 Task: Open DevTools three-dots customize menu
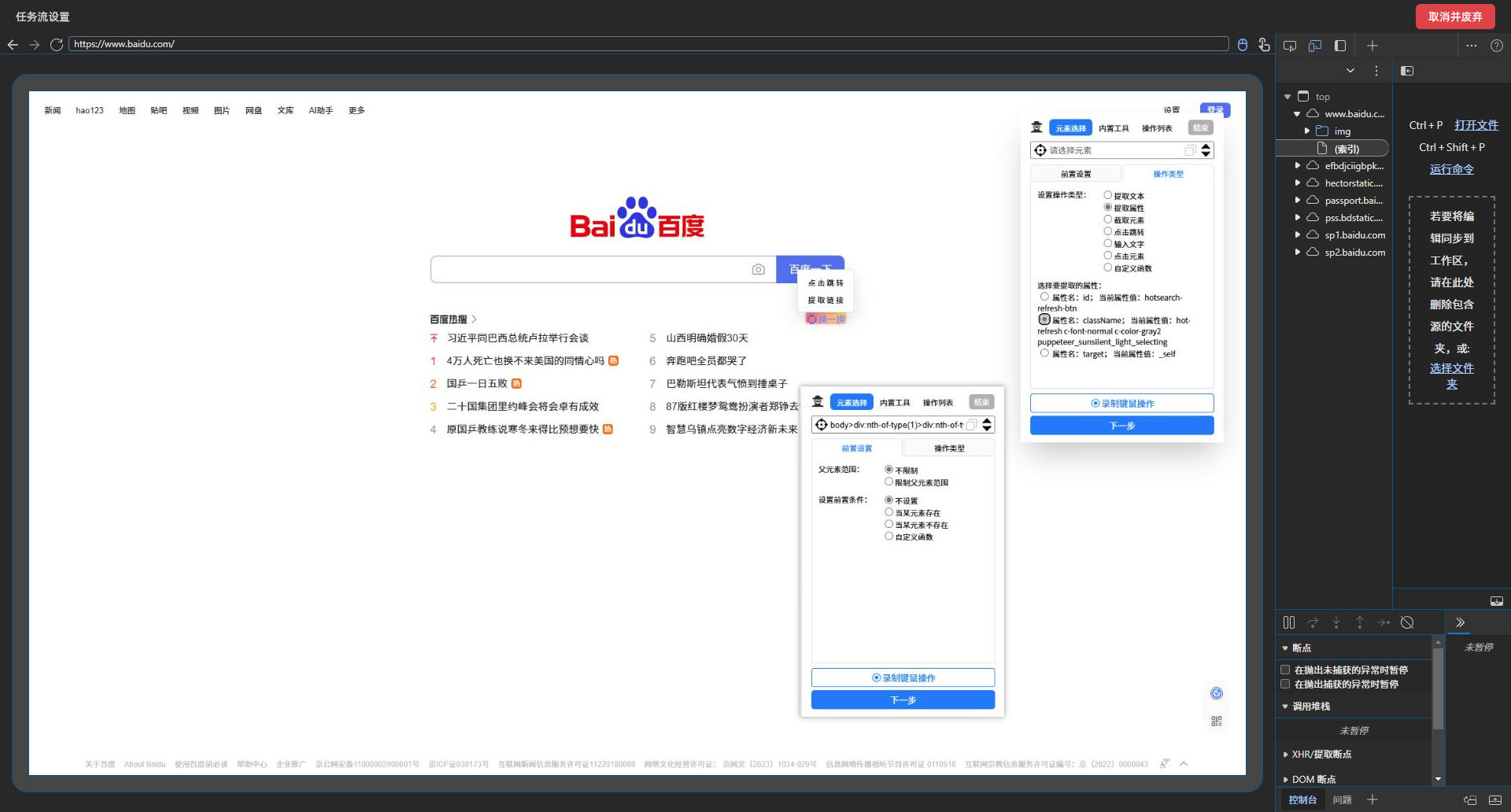[x=1472, y=46]
